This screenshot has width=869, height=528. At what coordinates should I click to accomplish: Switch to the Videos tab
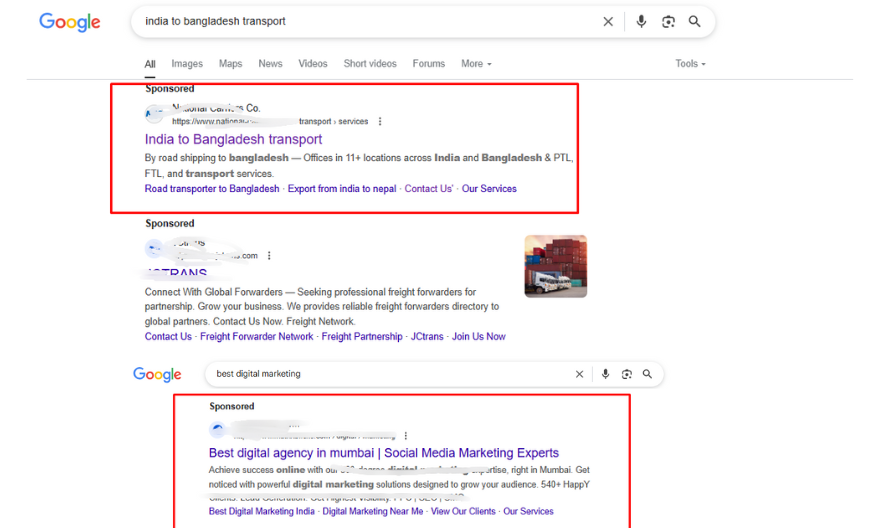[313, 64]
